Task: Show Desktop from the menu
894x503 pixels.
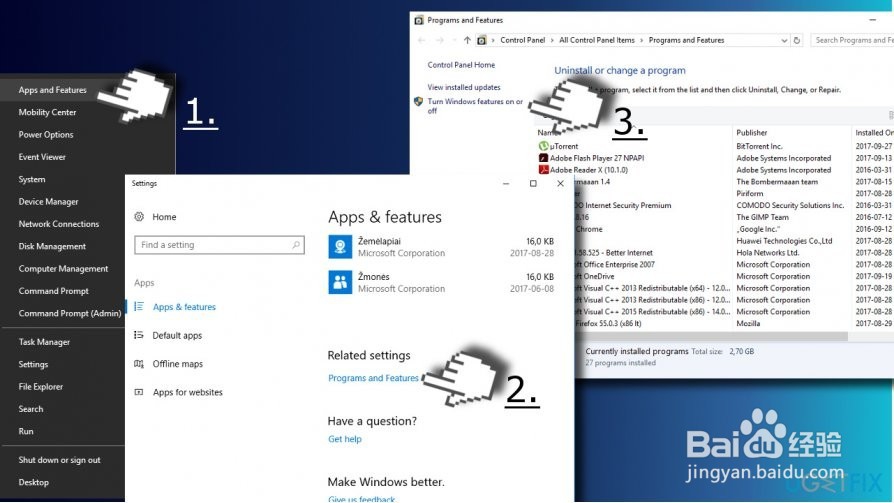Action: (x=33, y=482)
